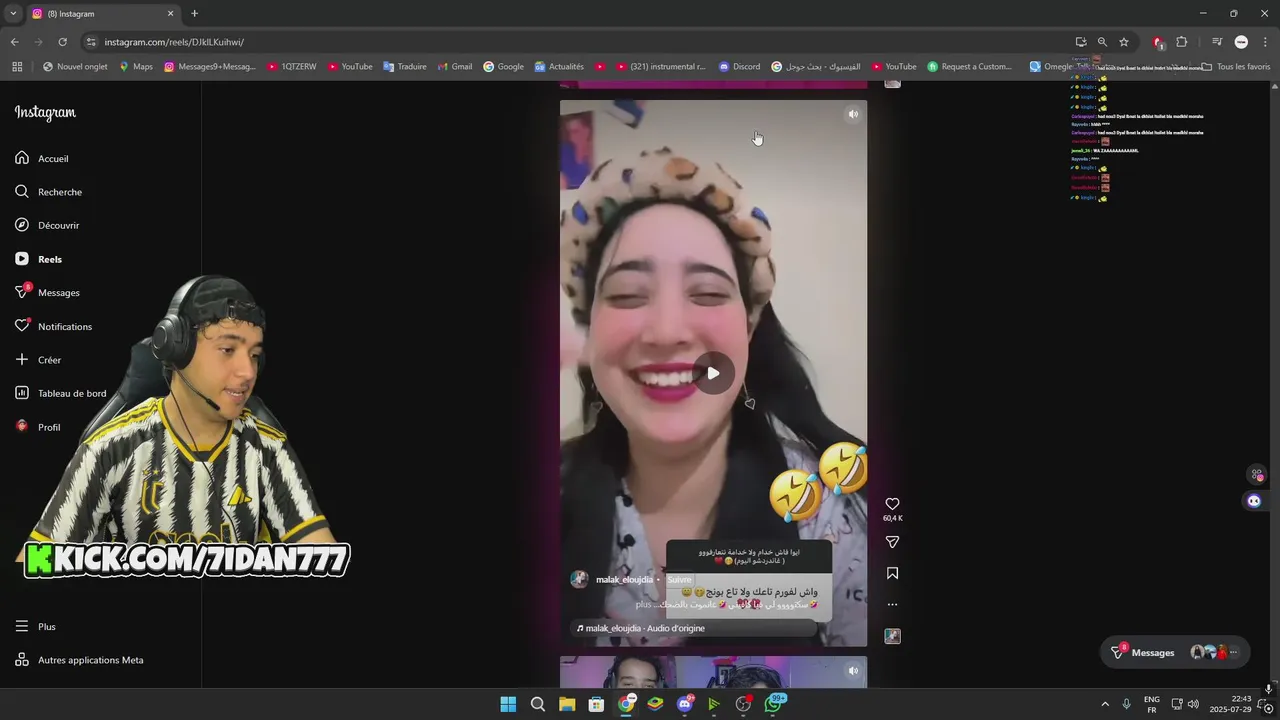Bookmark this page with star icon
This screenshot has width=1280, height=720.
1124,42
